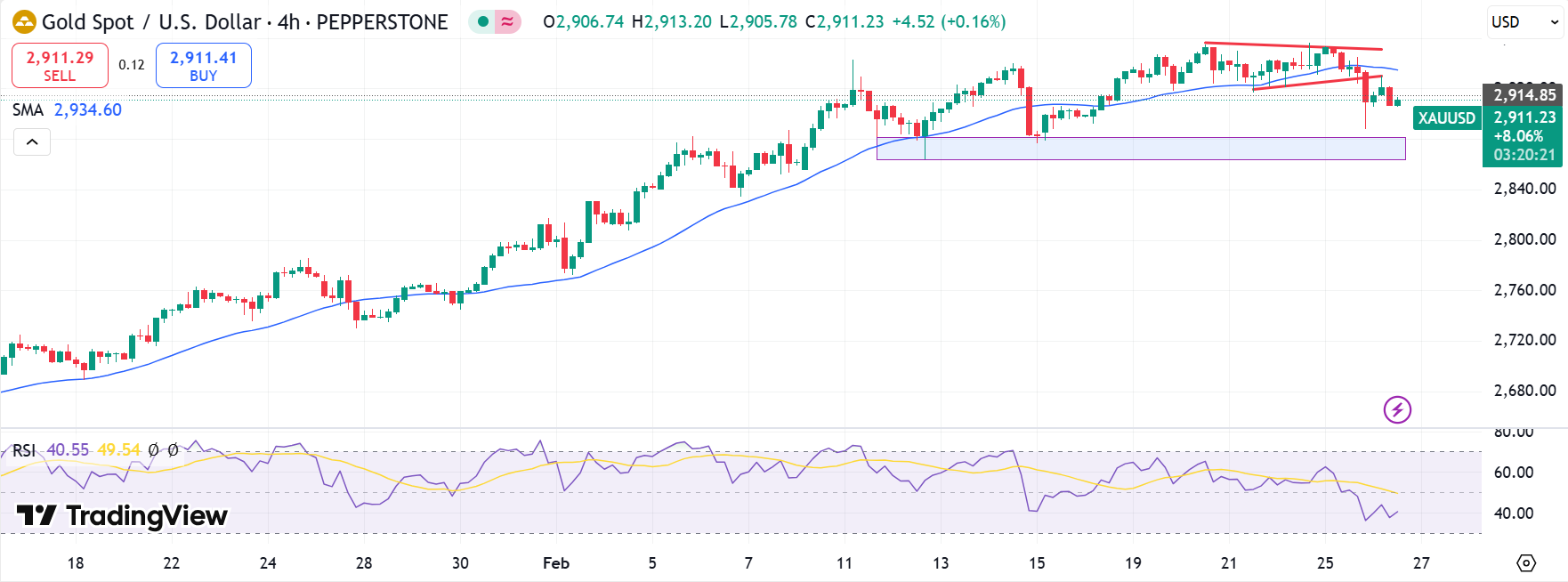Screen dimensions: 1568x582
Task: Select the blue support zone rectangle
Action: pyautogui.click(x=1141, y=149)
